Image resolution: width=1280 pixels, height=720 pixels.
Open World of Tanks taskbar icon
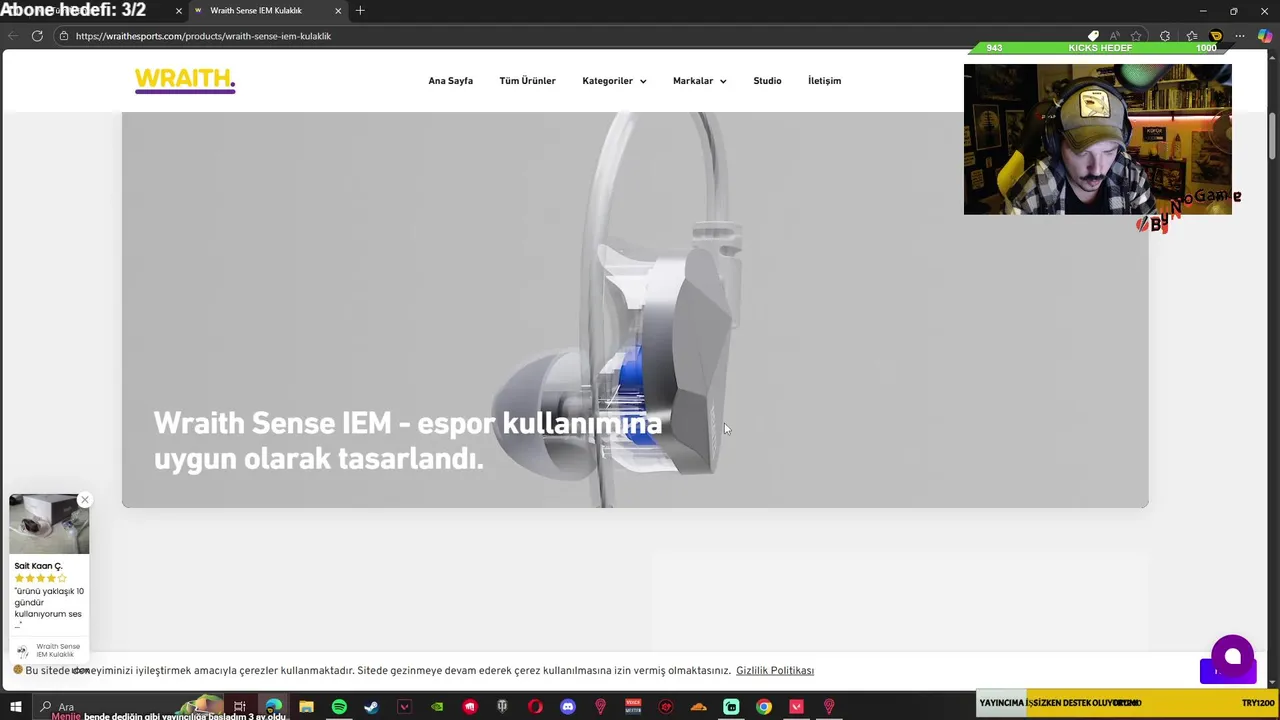pyautogui.click(x=502, y=707)
